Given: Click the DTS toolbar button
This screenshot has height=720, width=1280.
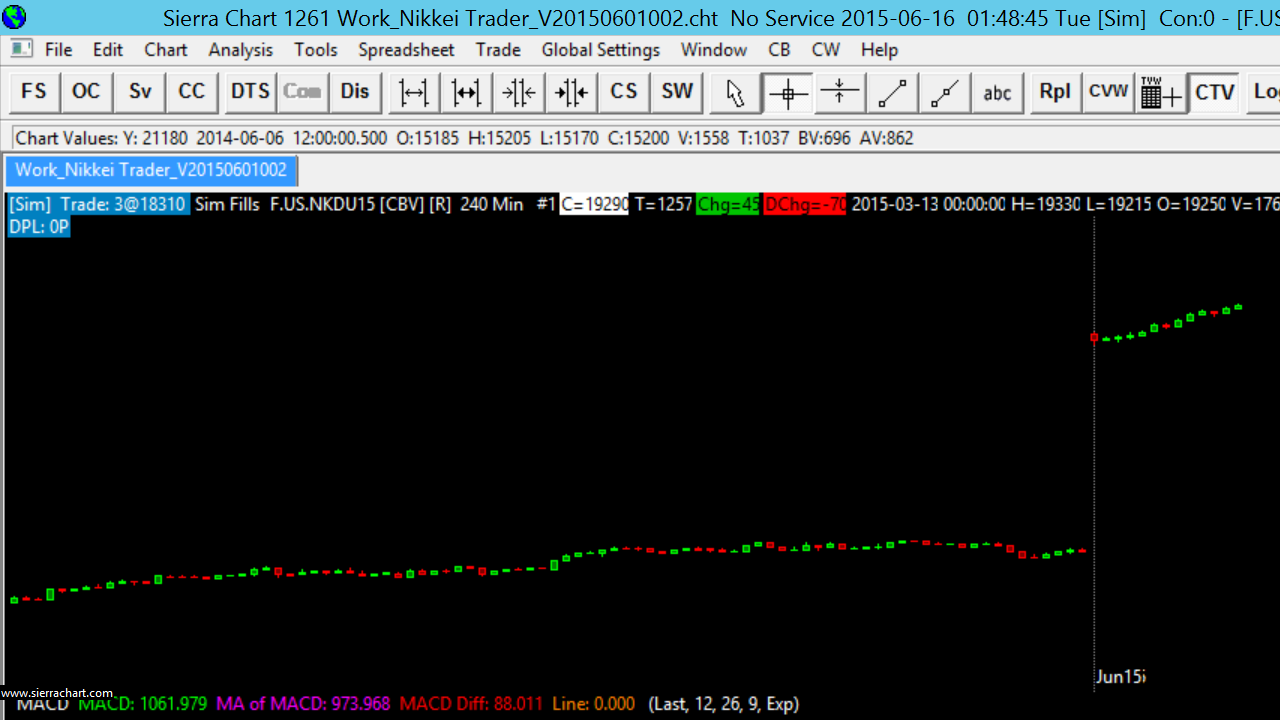Looking at the screenshot, I should pos(250,92).
